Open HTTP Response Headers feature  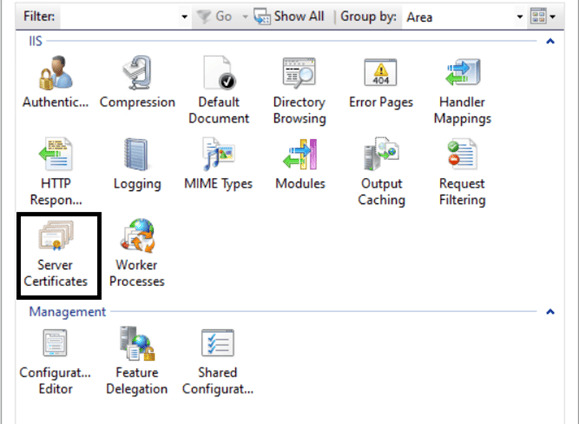tap(56, 171)
